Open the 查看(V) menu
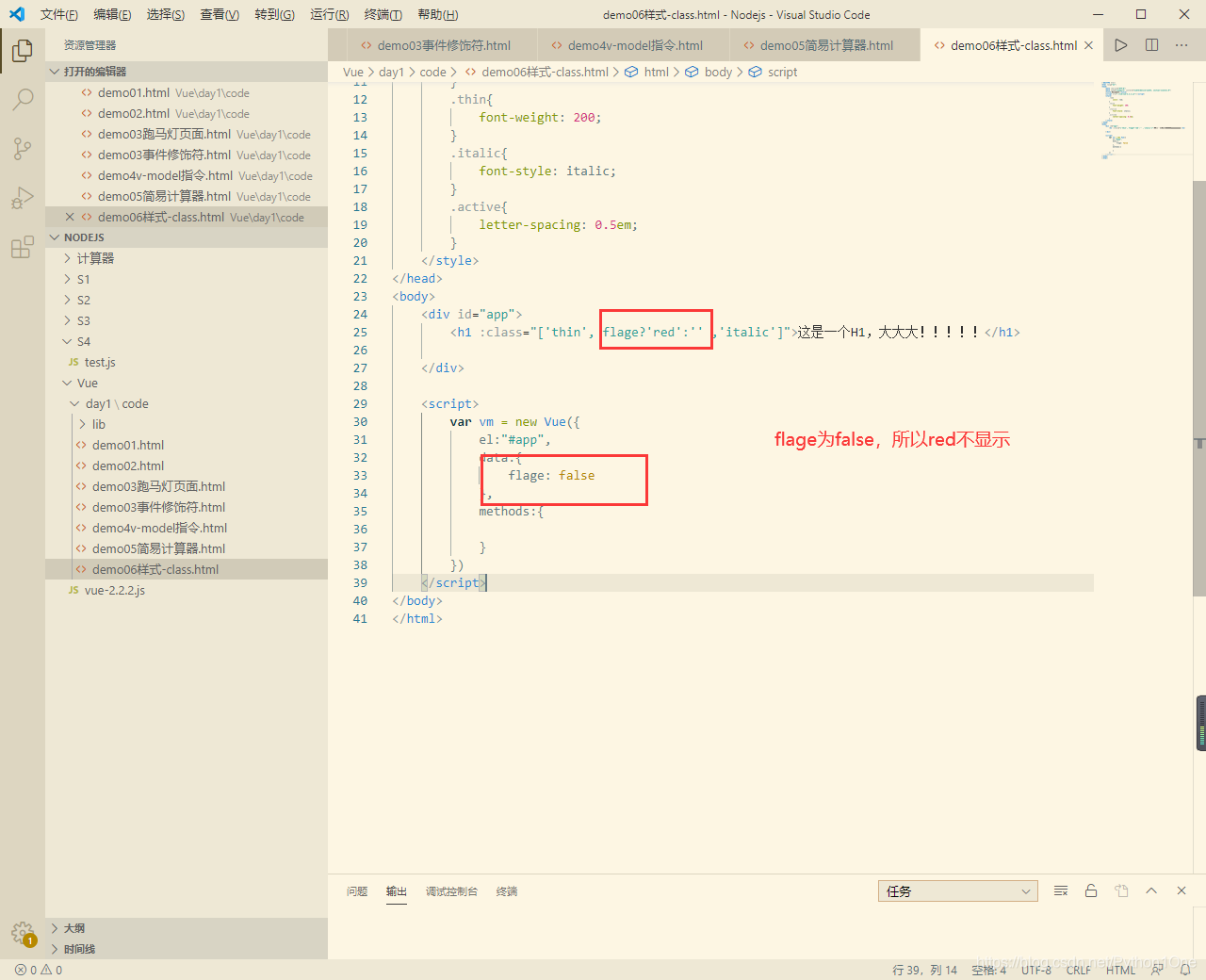This screenshot has height=980, width=1206. (x=220, y=14)
